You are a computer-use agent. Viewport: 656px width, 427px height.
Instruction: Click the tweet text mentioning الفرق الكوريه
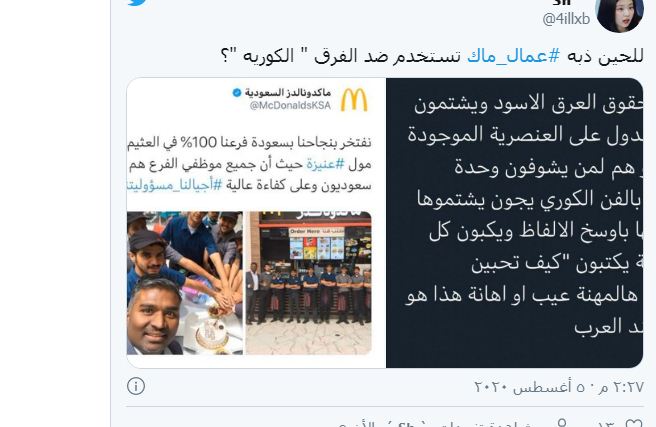click(x=432, y=56)
